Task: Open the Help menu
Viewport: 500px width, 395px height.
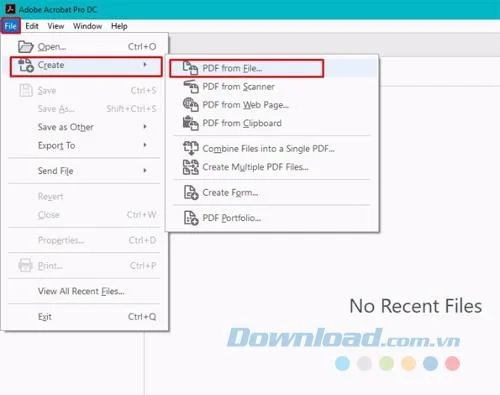Action: [x=119, y=26]
